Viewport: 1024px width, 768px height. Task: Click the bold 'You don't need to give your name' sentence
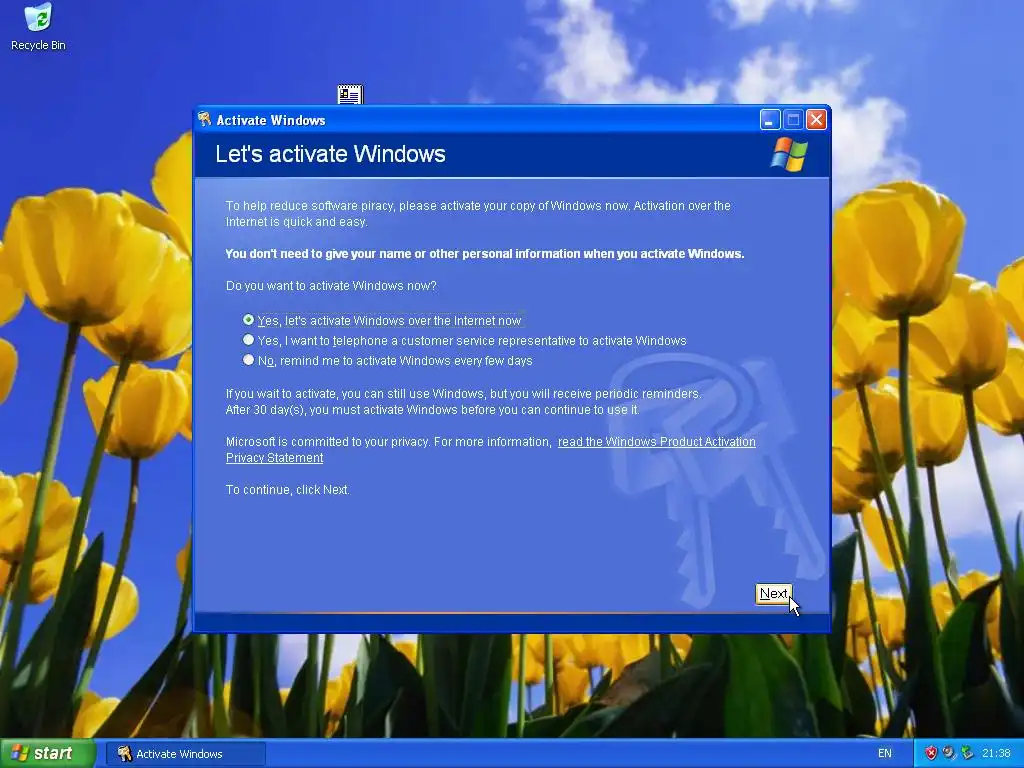point(485,254)
